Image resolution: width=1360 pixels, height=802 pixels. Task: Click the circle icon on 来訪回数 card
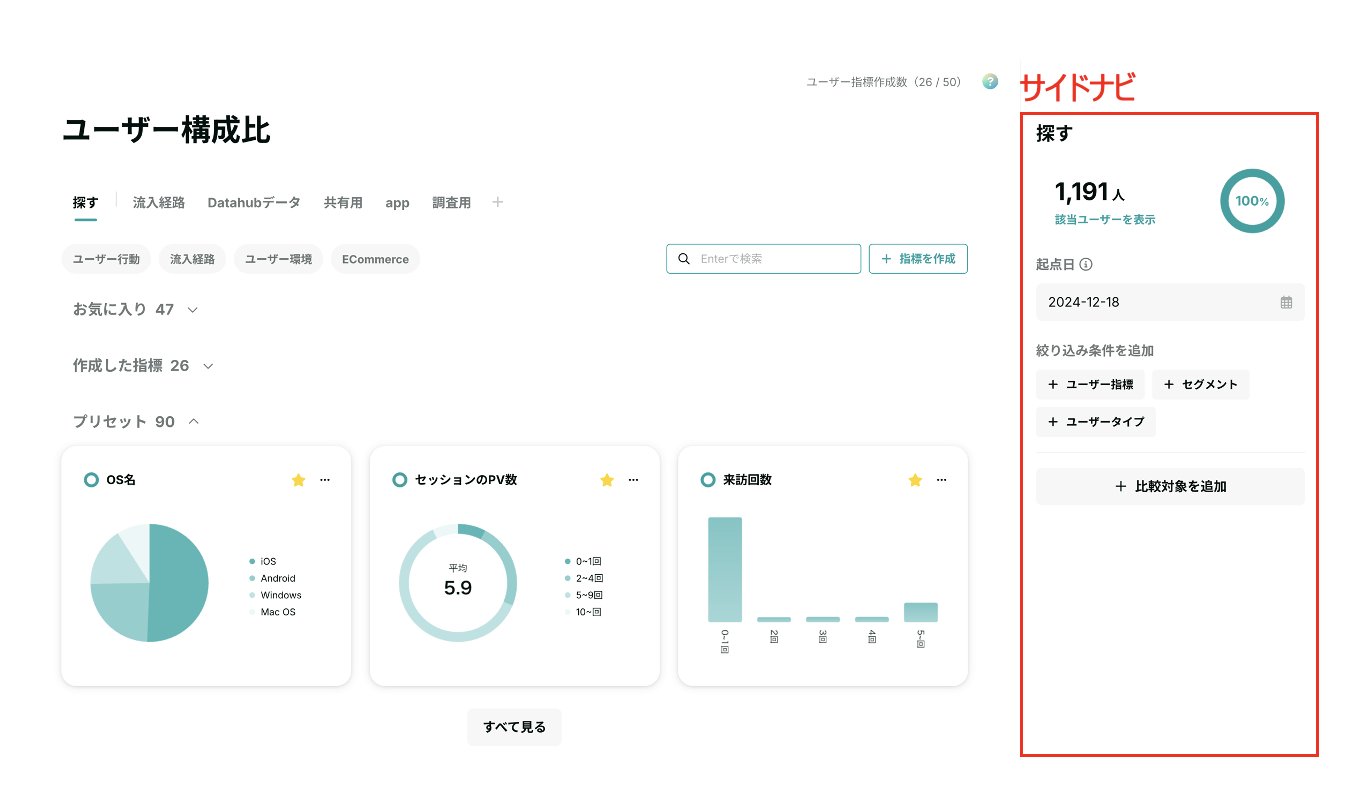[x=708, y=480]
